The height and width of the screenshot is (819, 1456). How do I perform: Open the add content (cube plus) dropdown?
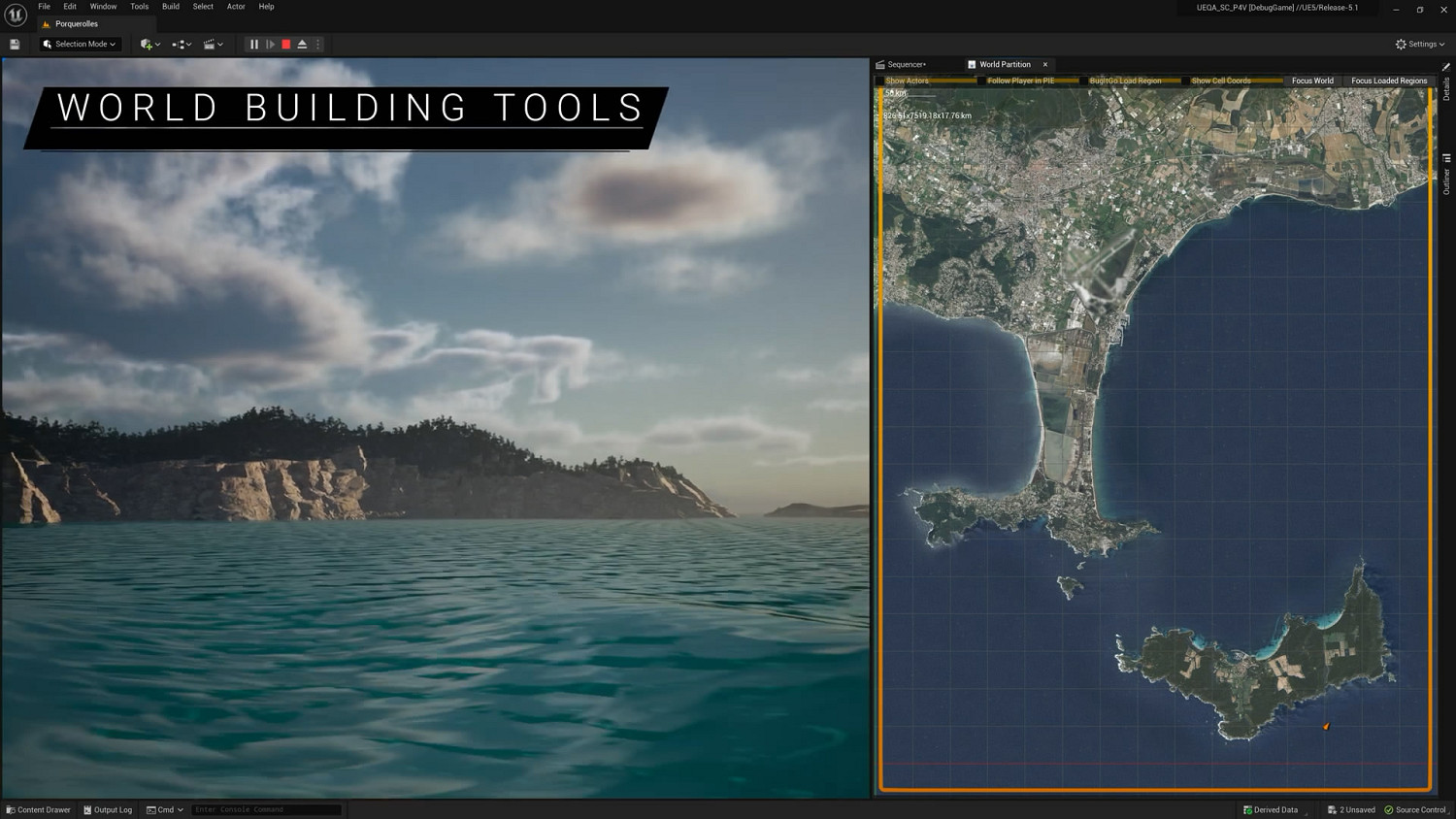click(149, 45)
